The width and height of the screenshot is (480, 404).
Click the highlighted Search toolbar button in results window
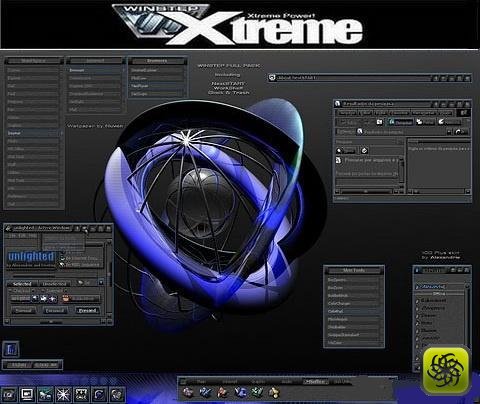pyautogui.click(x=400, y=122)
